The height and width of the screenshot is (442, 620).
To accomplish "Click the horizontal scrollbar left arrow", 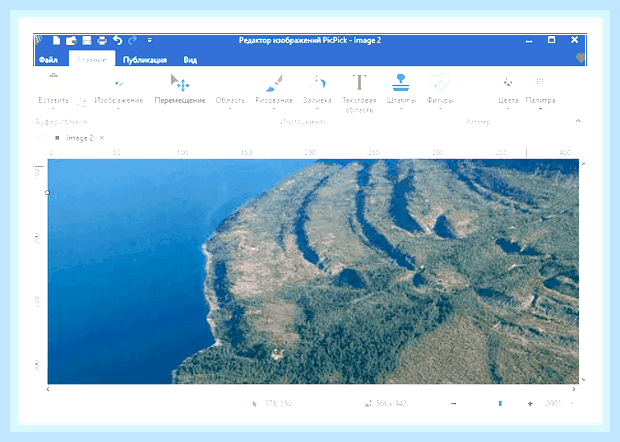I will (x=48, y=389).
